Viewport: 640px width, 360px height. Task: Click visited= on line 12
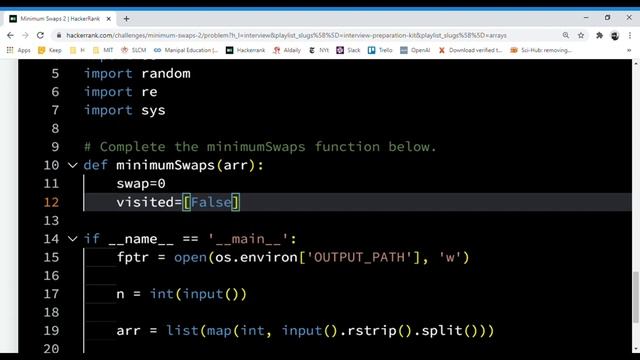coord(149,202)
